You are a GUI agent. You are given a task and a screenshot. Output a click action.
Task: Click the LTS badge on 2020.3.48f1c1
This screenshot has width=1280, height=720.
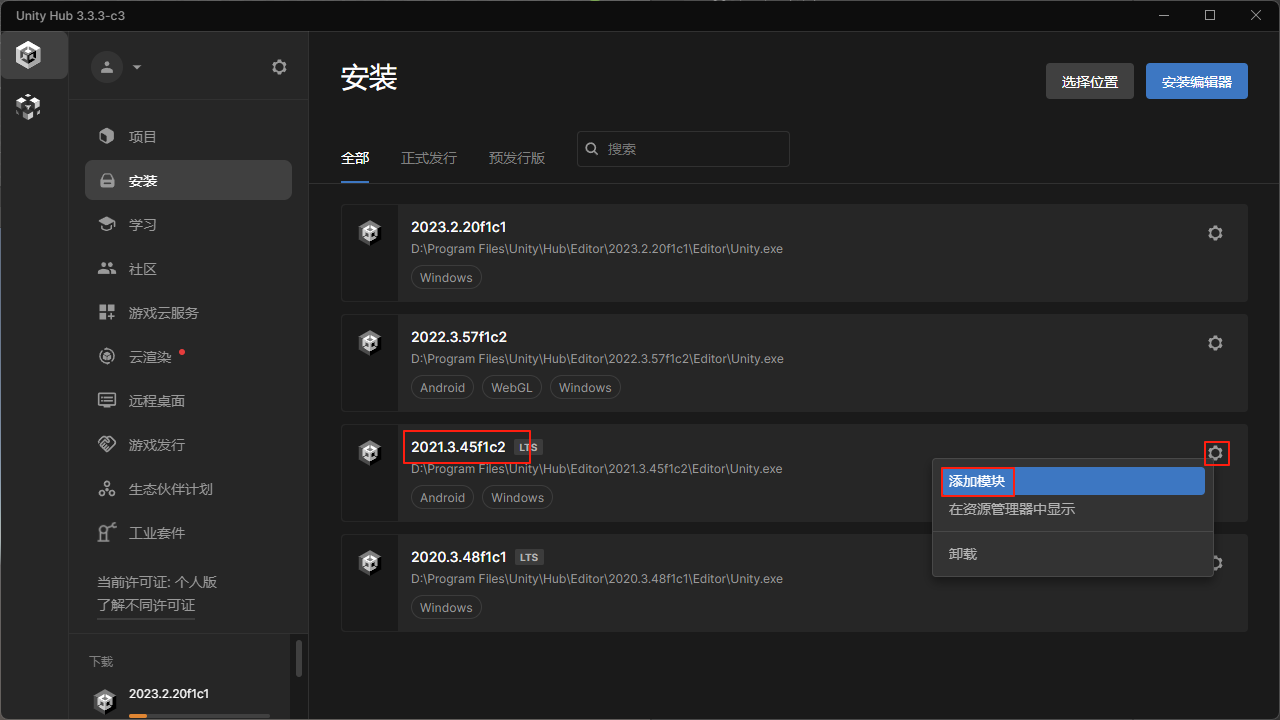pos(530,557)
